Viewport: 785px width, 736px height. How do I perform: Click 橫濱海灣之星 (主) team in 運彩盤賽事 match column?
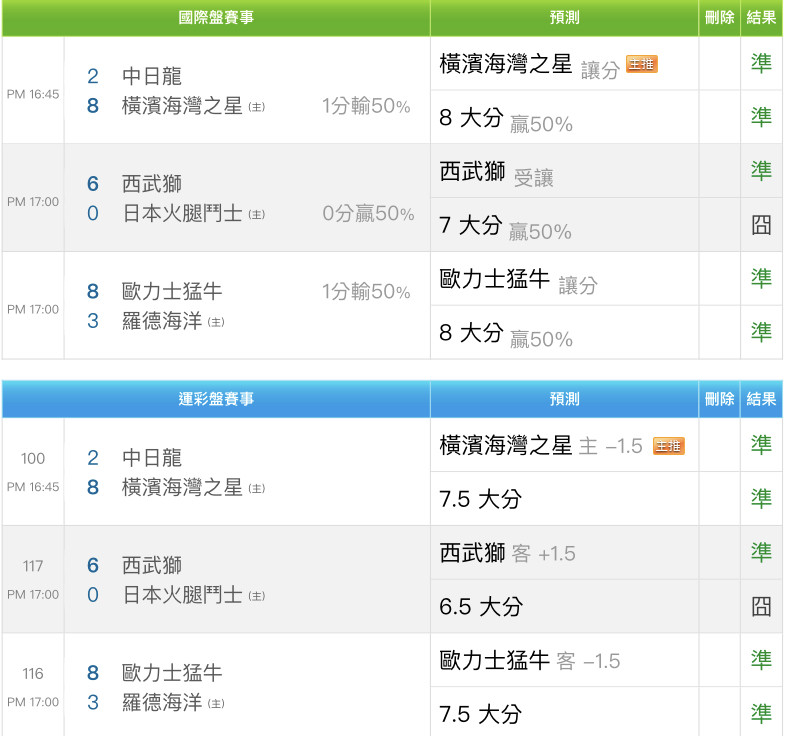pos(194,488)
